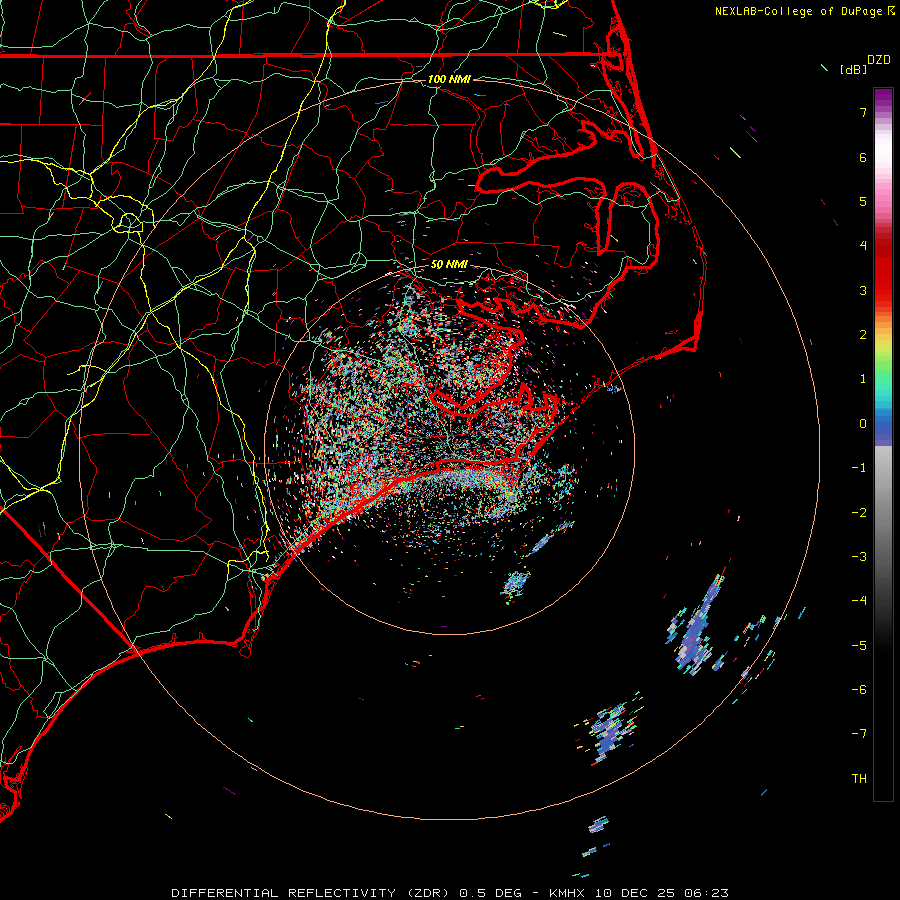Click the Differential Reflectivity KMHX caption

point(450,893)
